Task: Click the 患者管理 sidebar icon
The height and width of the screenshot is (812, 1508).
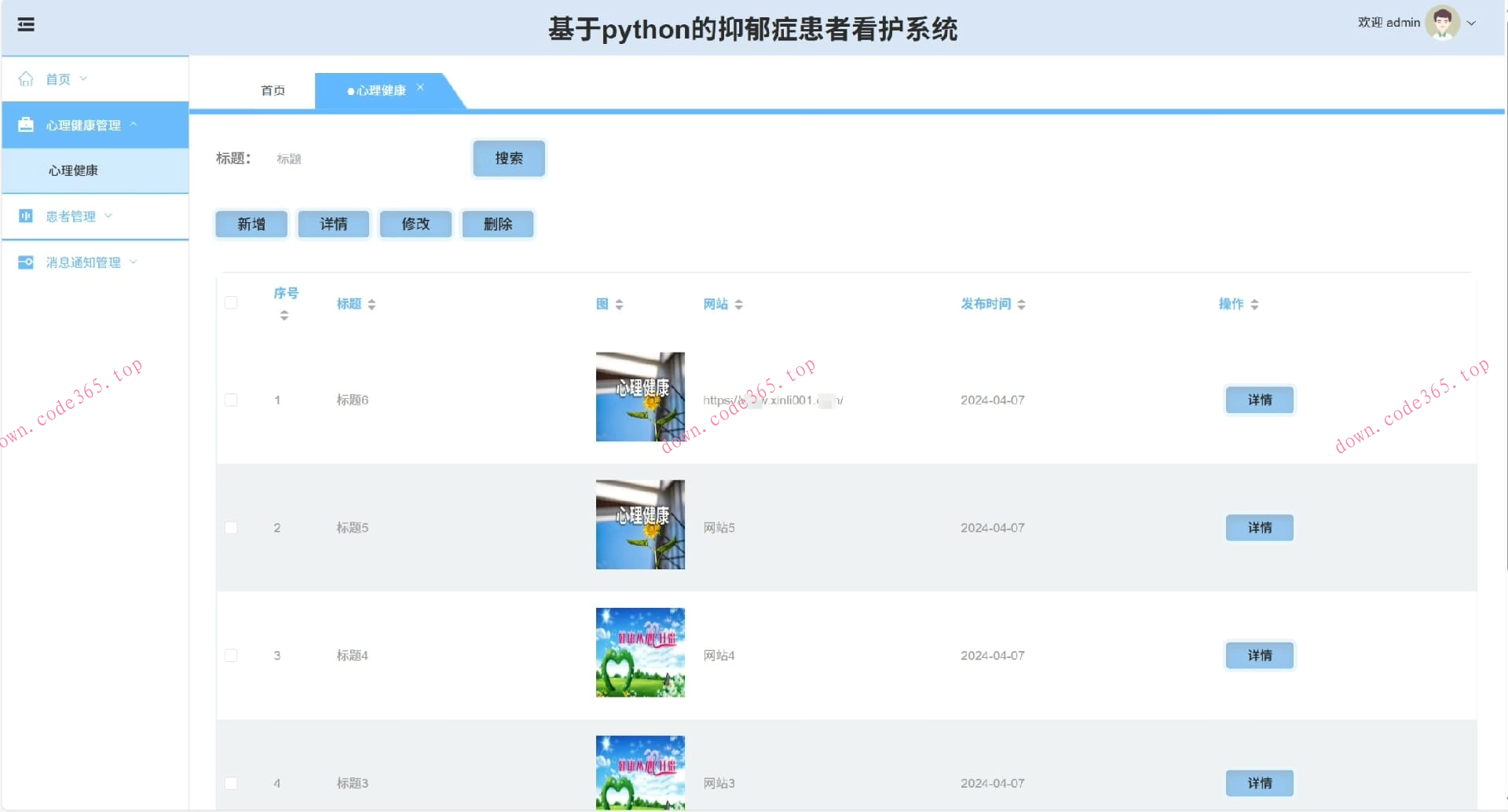Action: click(26, 216)
